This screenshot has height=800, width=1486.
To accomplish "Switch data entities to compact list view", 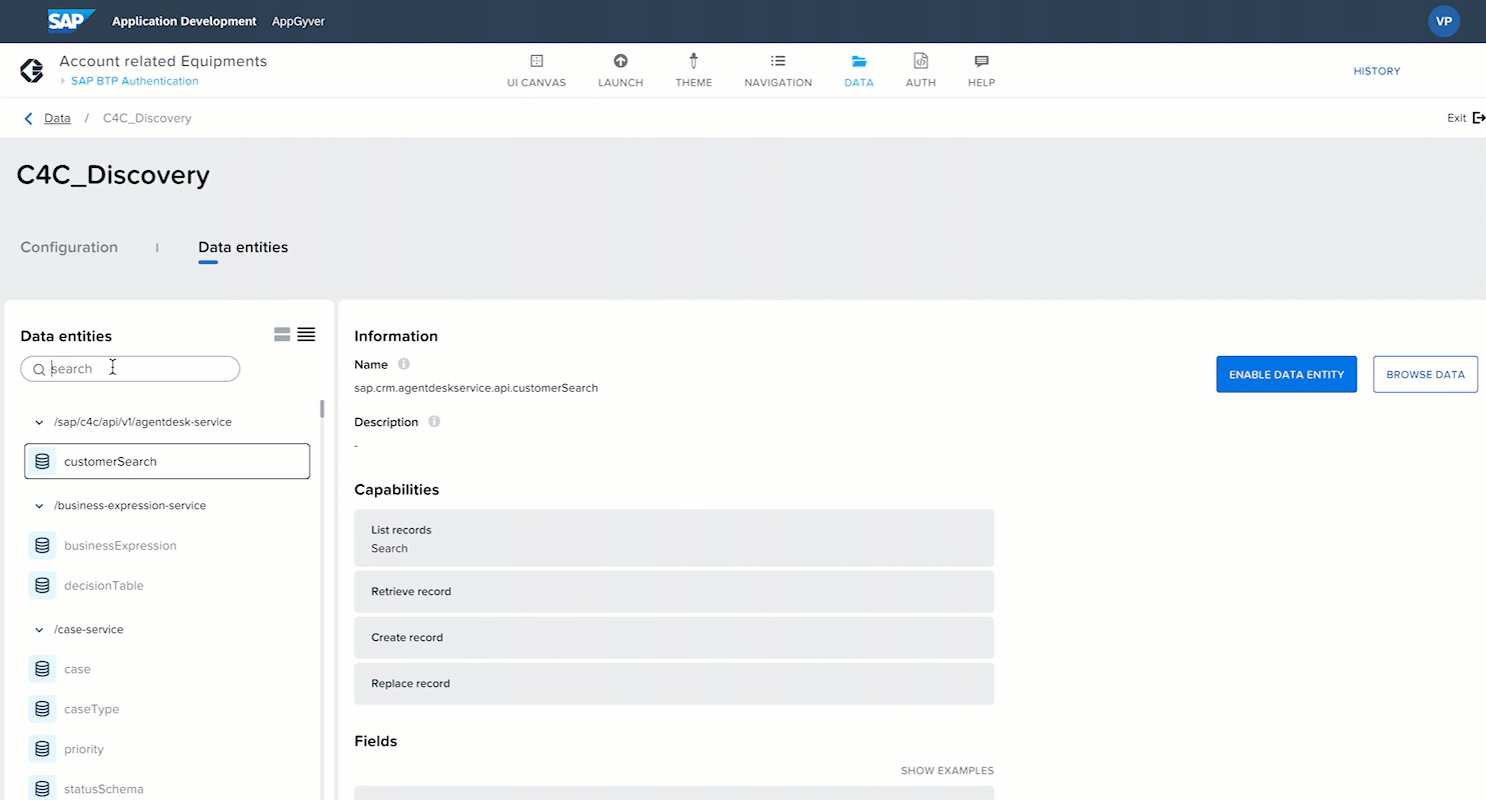I will (x=306, y=334).
